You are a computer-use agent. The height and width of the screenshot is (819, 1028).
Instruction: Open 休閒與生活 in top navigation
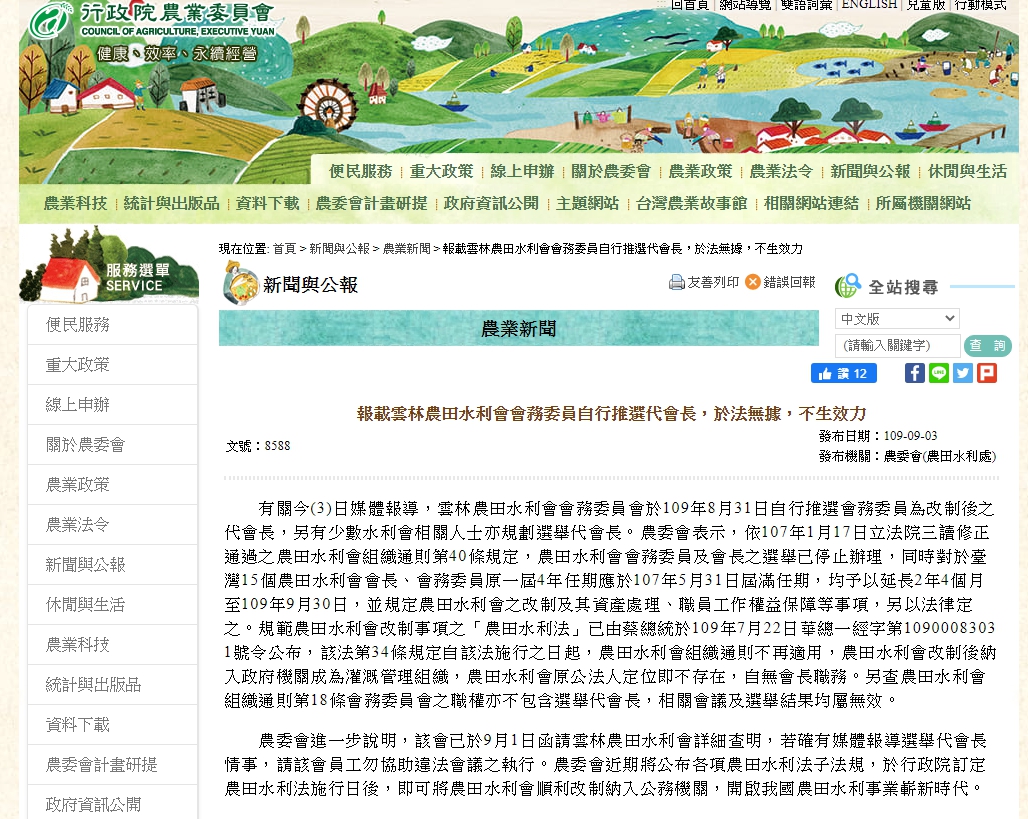click(967, 171)
